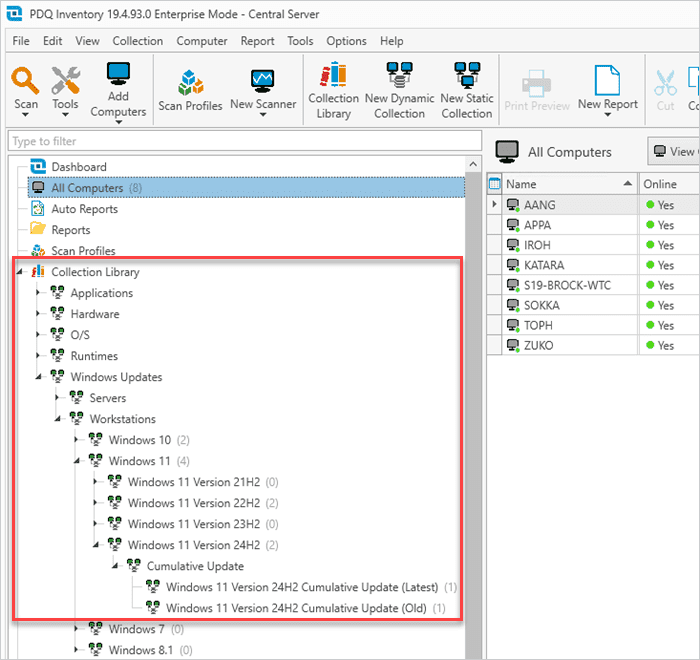Open the Add Computers dropdown arrow
The image size is (700, 660).
click(x=118, y=122)
